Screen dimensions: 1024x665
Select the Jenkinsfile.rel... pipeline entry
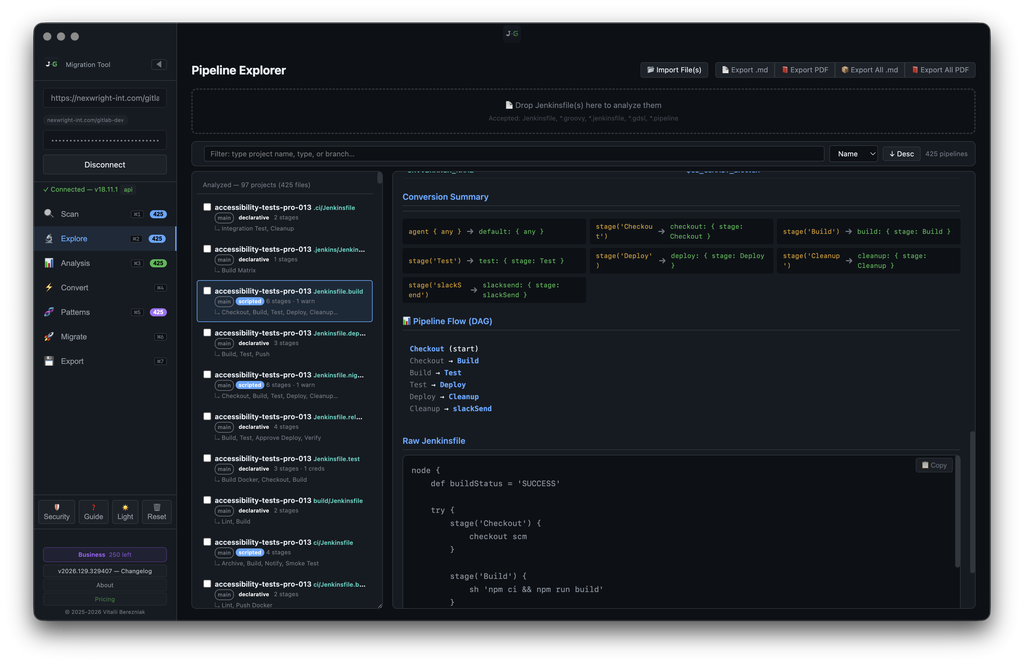(285, 427)
